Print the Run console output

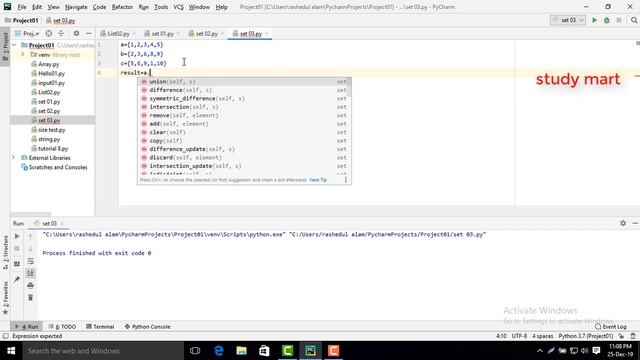31,285
